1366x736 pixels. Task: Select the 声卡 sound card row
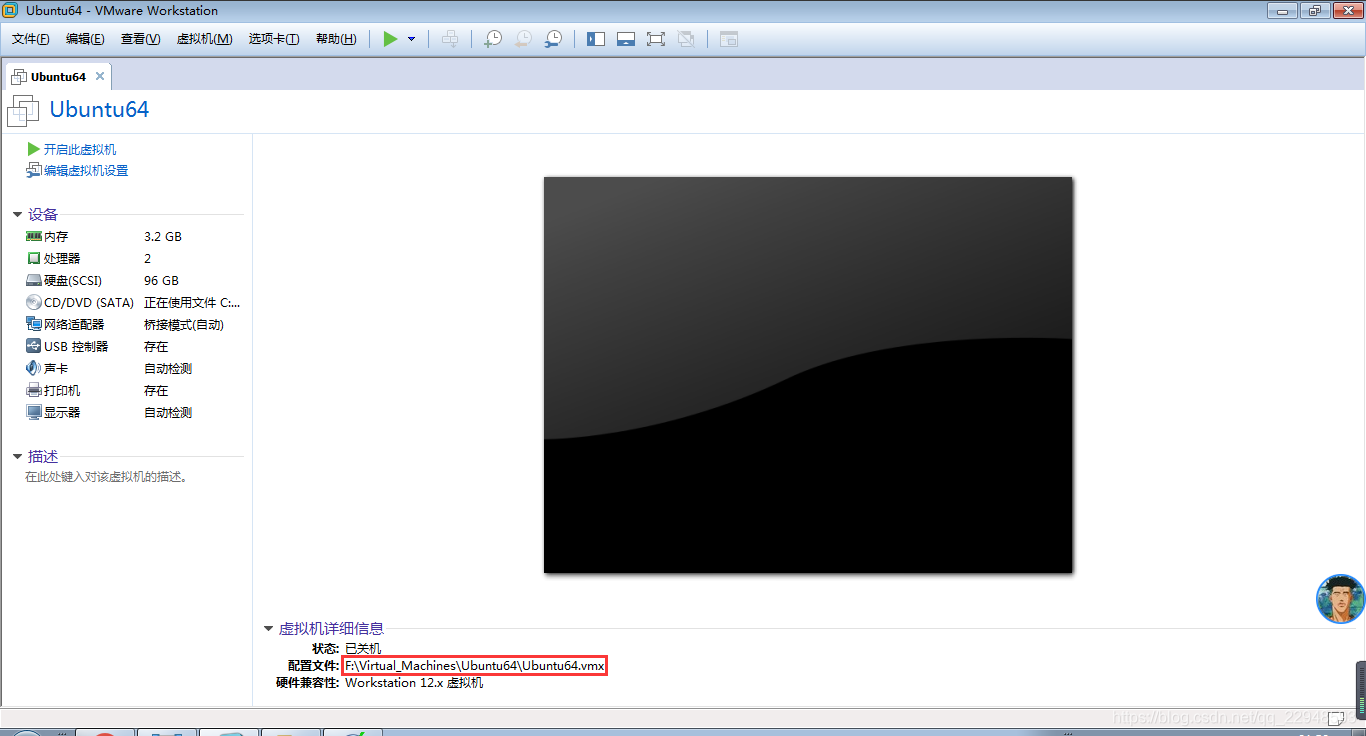coord(134,369)
